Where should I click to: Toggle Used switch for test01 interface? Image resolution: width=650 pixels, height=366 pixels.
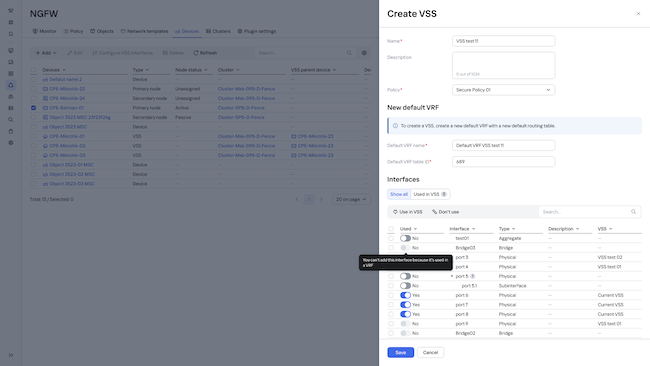(x=405, y=238)
